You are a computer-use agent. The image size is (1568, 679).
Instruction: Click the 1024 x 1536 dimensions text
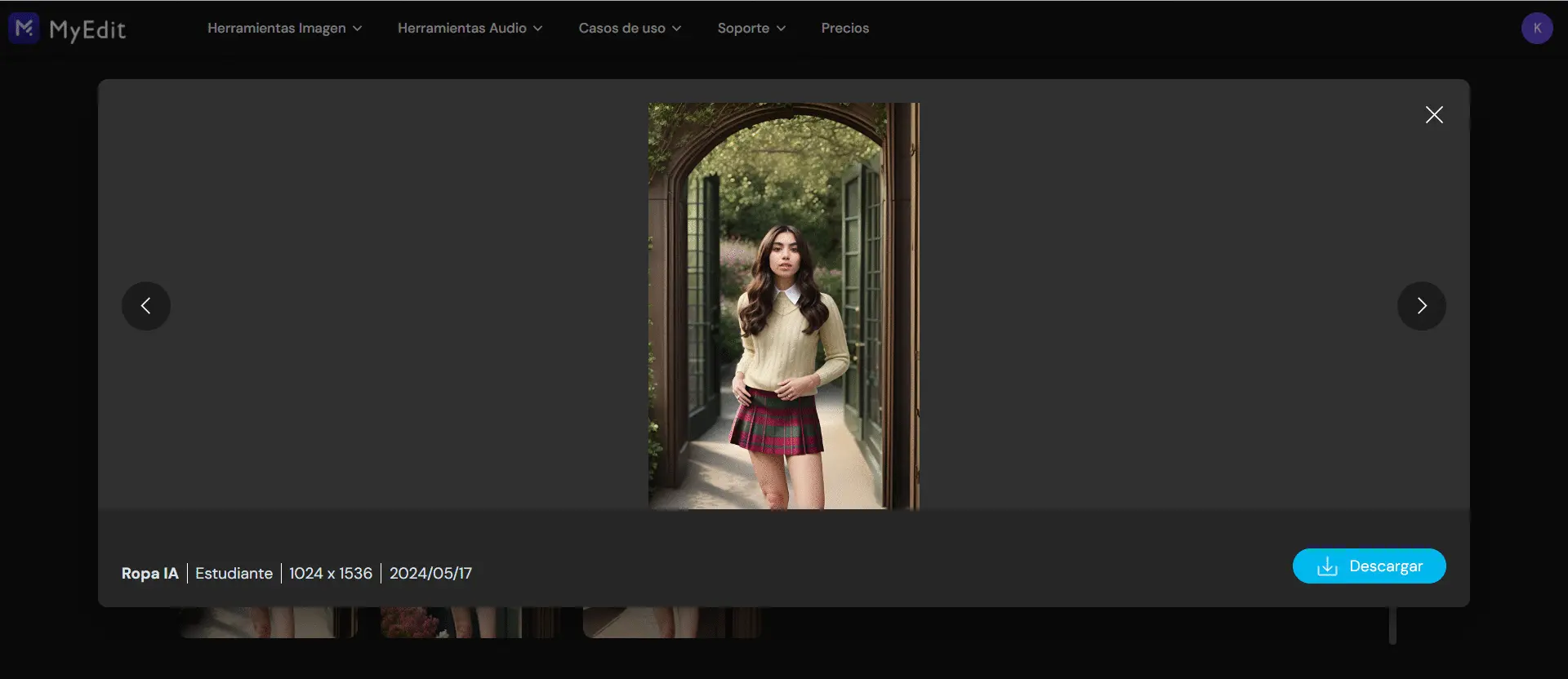click(331, 574)
